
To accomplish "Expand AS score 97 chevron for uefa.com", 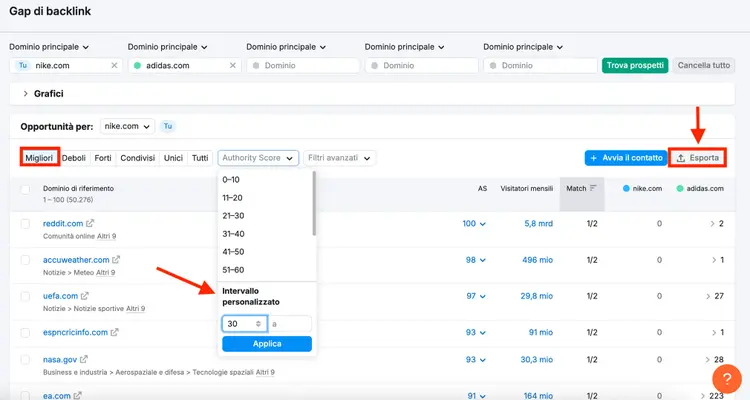I will [x=483, y=297].
